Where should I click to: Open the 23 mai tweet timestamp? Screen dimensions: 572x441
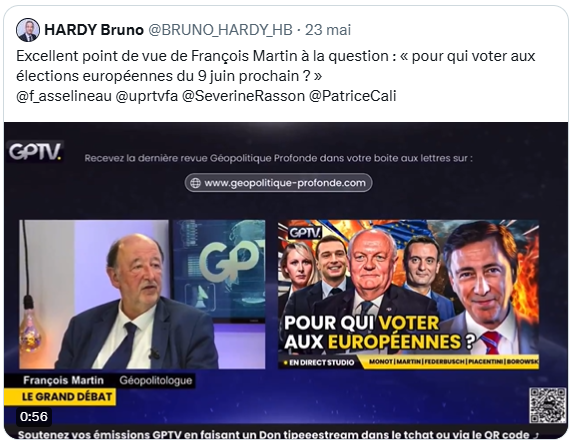tap(328, 30)
